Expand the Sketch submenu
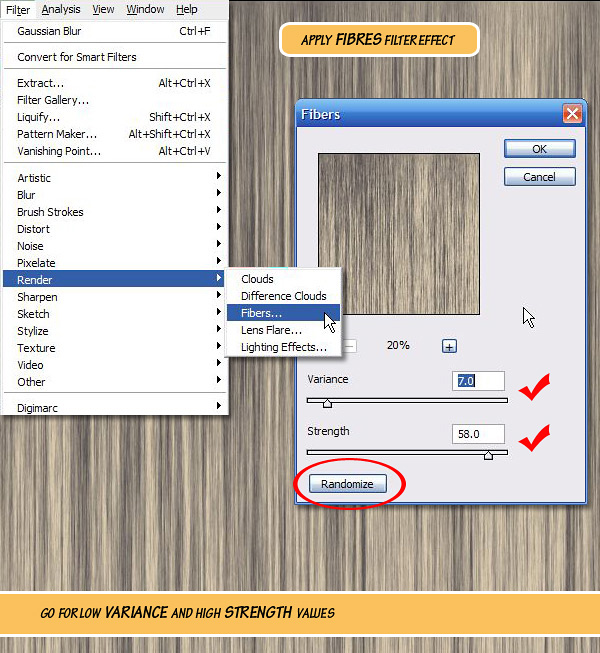 [x=115, y=314]
